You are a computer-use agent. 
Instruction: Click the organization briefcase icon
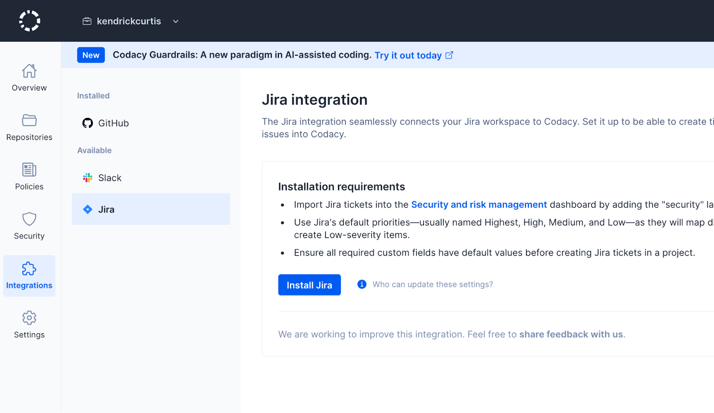(x=87, y=21)
